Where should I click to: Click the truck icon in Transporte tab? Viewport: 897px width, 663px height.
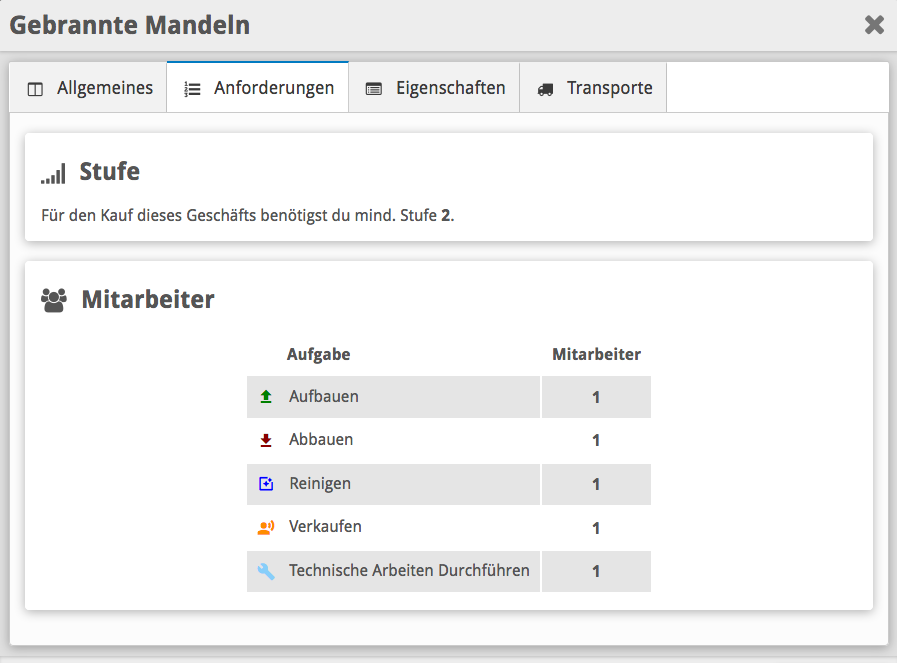click(545, 89)
